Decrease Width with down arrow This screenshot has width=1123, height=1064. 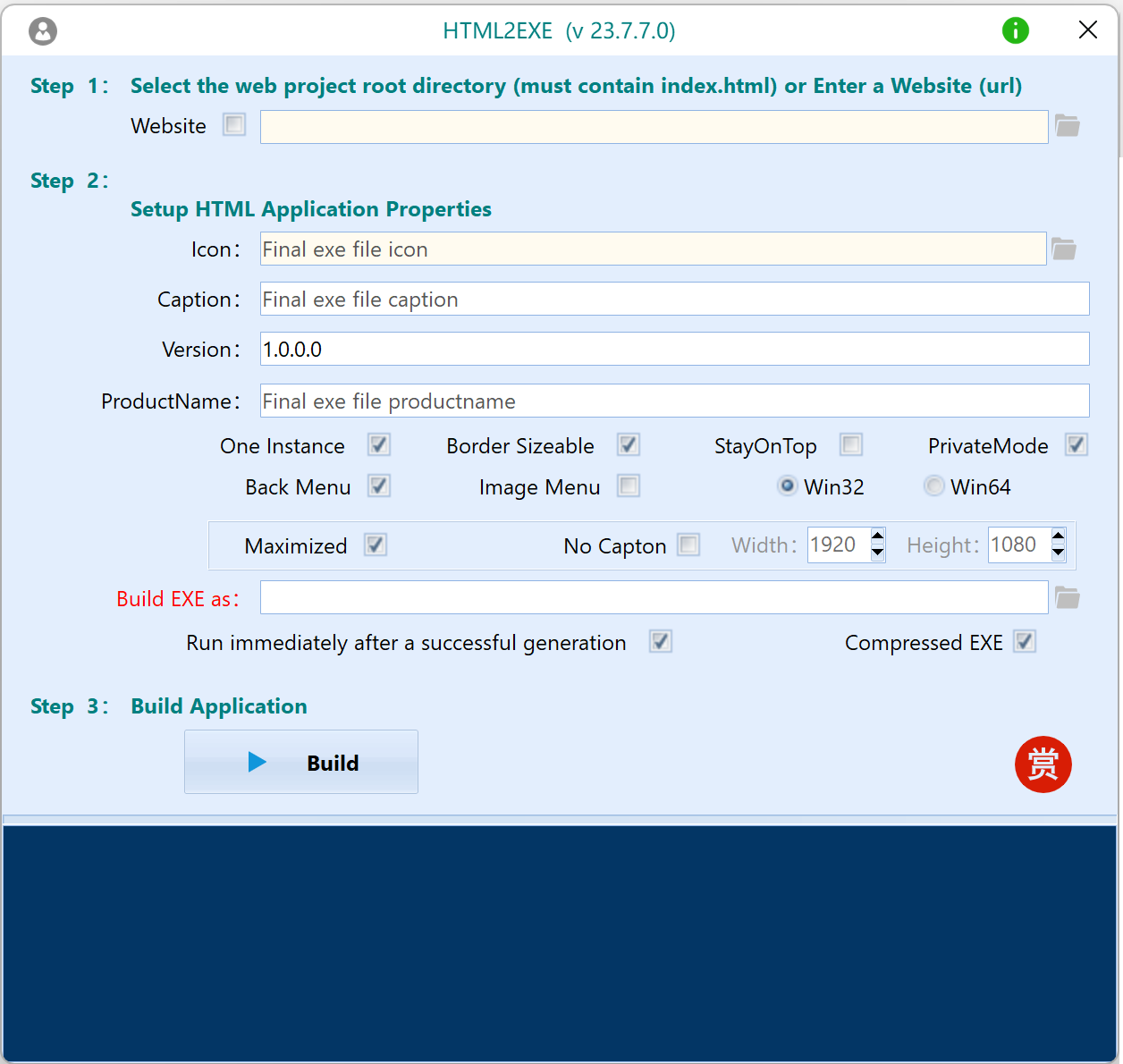click(x=878, y=553)
